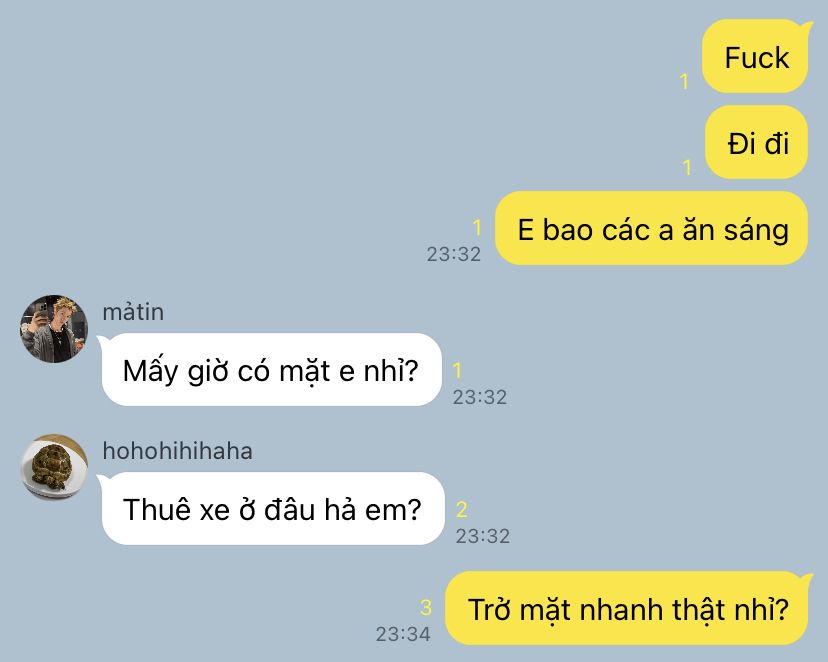Select the "Fuck" message bubble
This screenshot has height=662, width=828.
click(x=756, y=57)
